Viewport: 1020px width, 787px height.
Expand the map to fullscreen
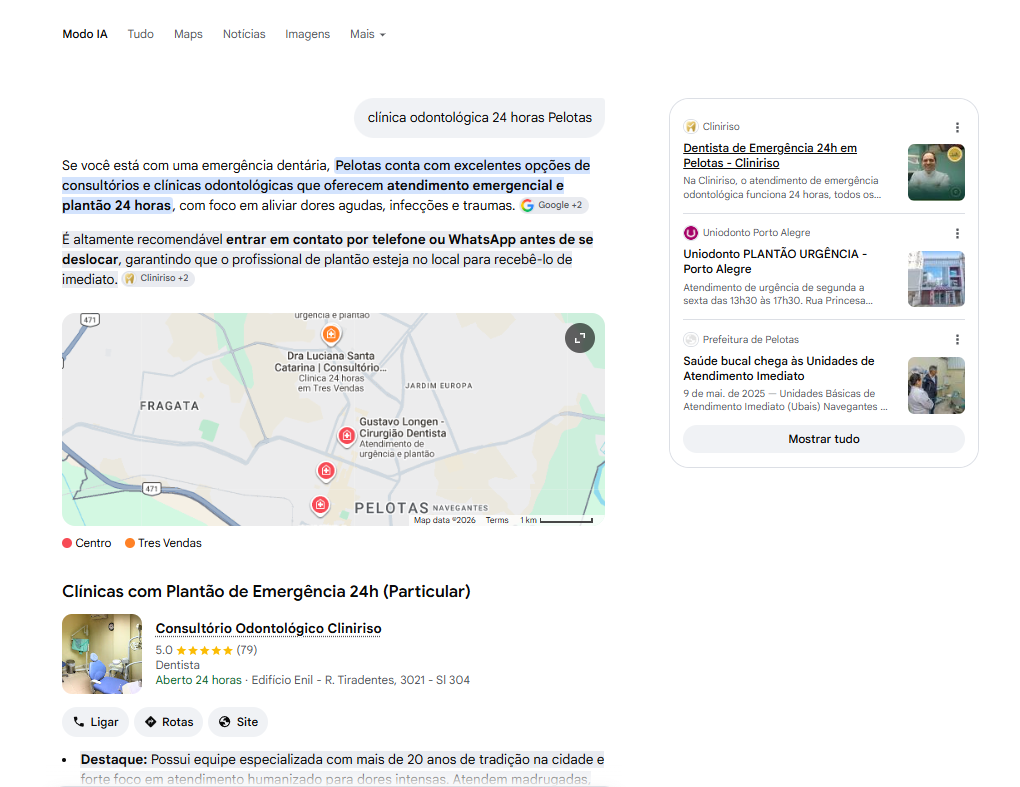580,338
